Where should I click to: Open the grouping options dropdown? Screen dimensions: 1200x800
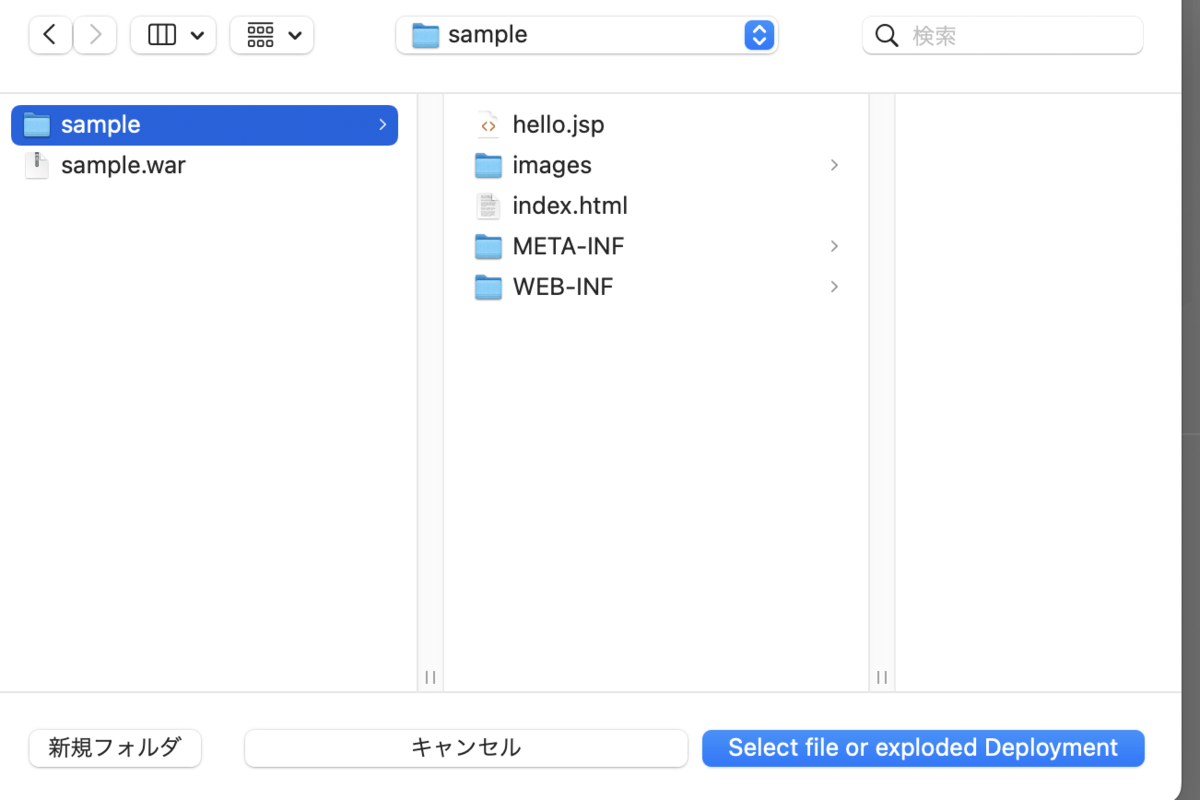click(271, 34)
